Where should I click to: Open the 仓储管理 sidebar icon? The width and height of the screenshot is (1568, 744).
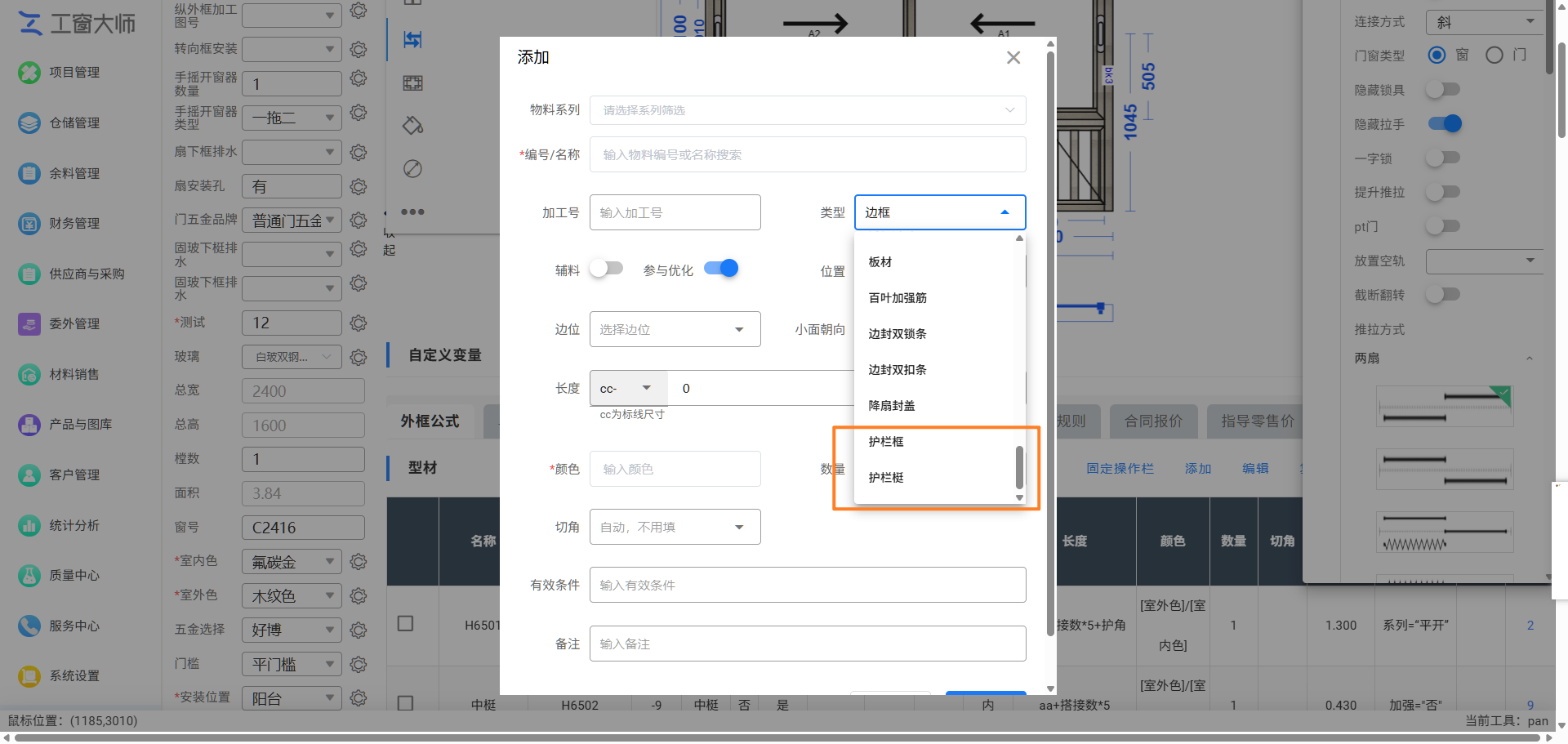(x=29, y=123)
